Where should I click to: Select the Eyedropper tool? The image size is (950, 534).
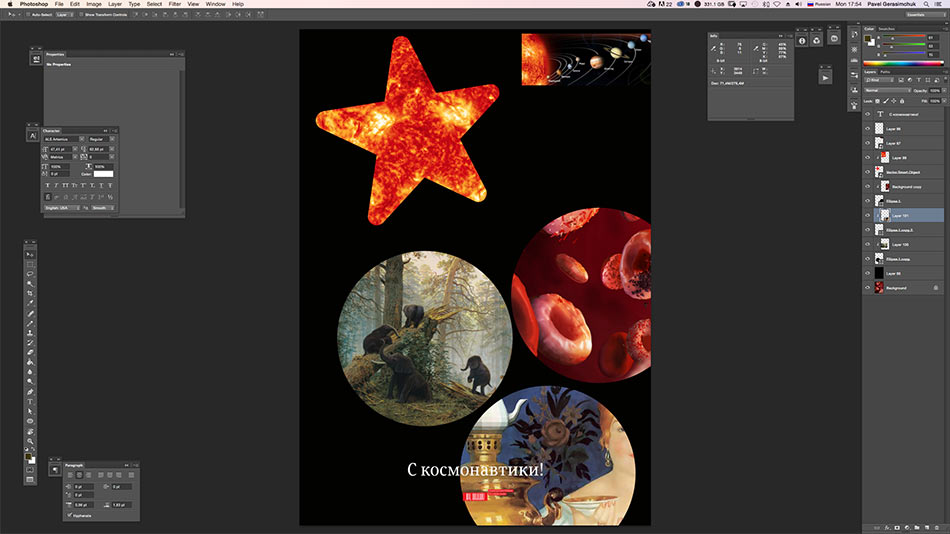(30, 303)
